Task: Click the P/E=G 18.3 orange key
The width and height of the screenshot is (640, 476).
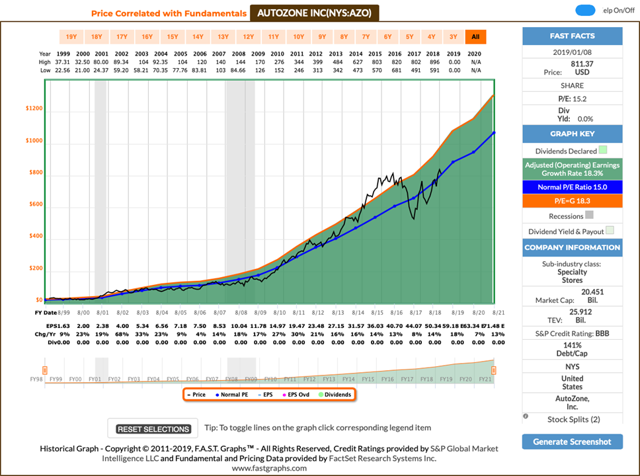Action: pyautogui.click(x=572, y=201)
